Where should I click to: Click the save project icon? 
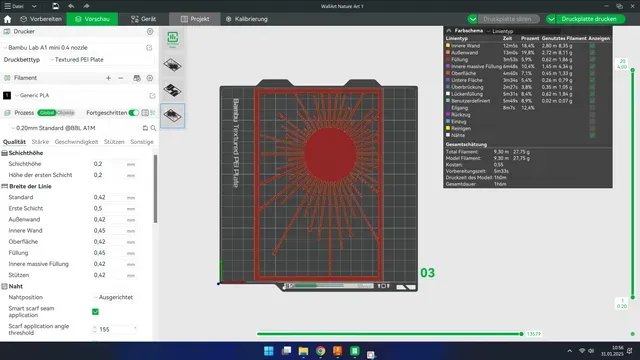pyautogui.click(x=55, y=6)
